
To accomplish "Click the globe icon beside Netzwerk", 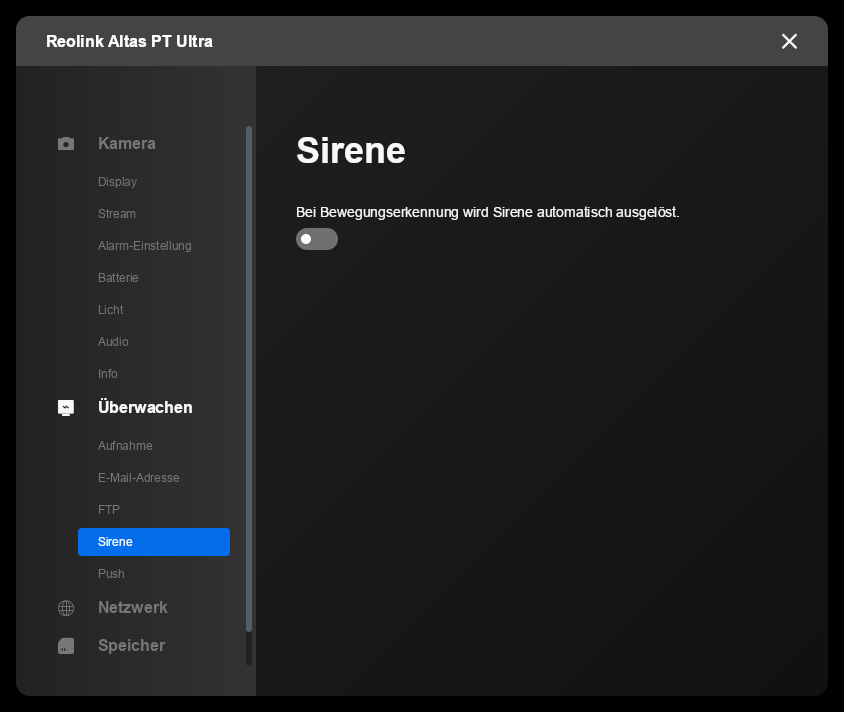I will click(66, 608).
